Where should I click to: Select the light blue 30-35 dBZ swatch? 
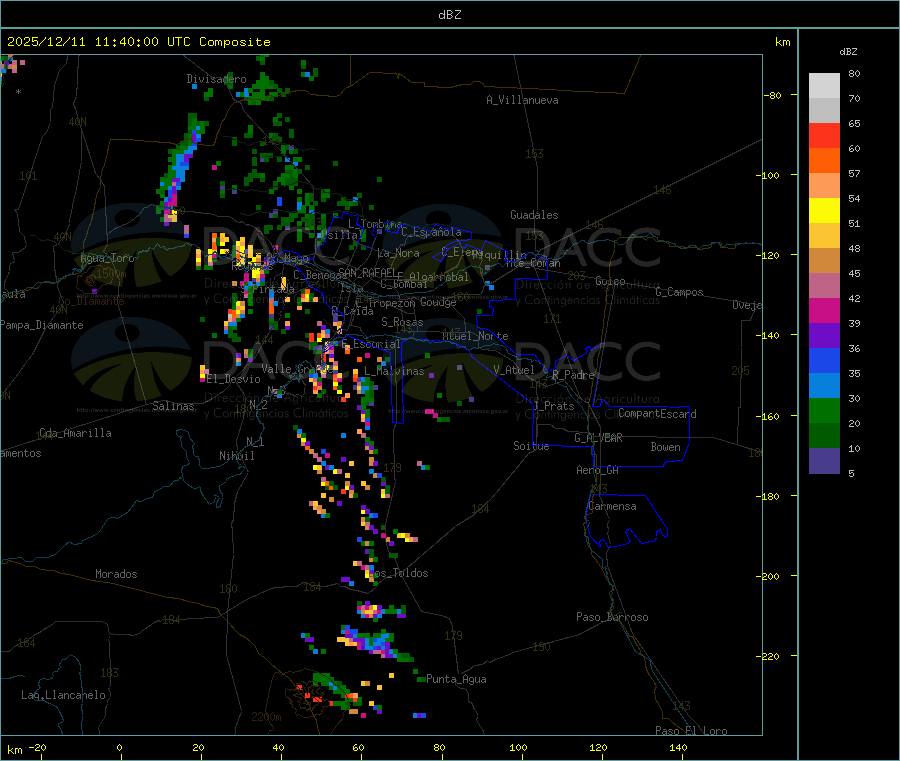pyautogui.click(x=824, y=386)
